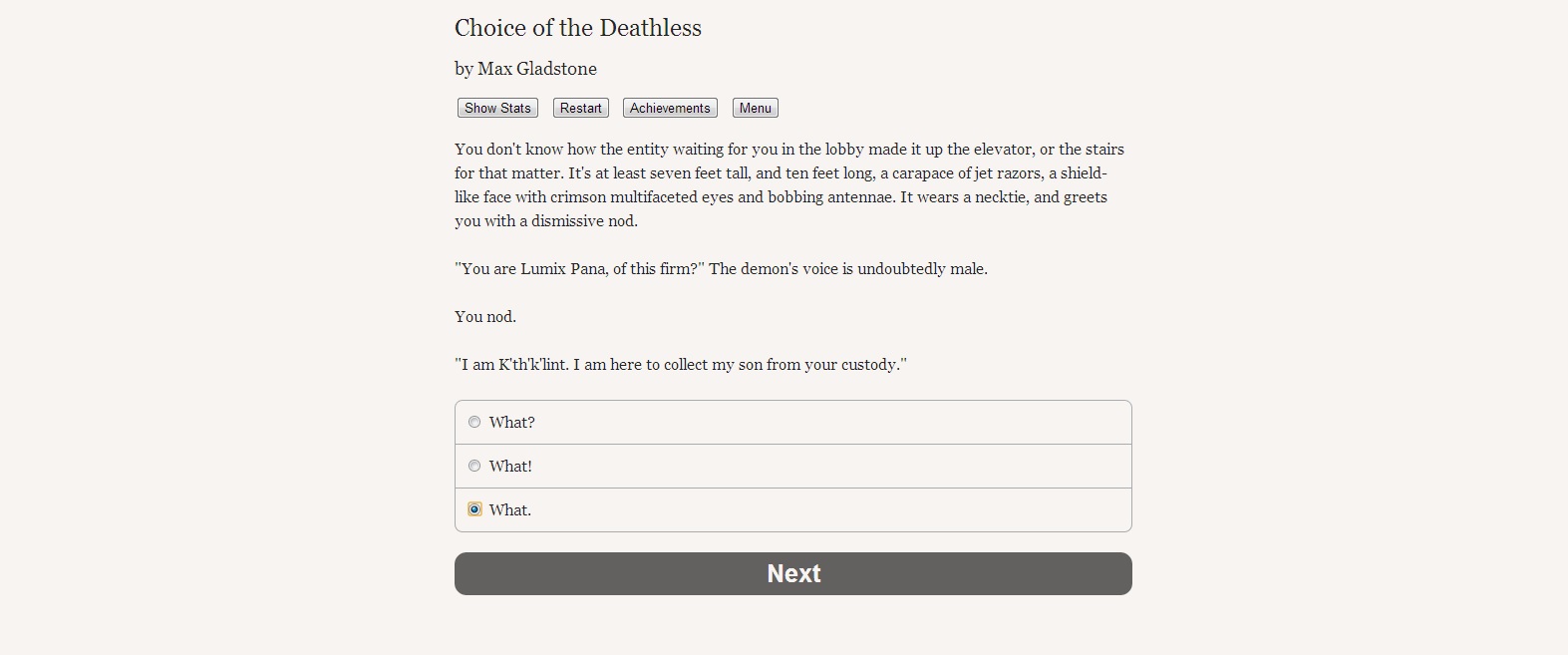Click the "What?" option label text
This screenshot has width=1568, height=655.
point(511,423)
